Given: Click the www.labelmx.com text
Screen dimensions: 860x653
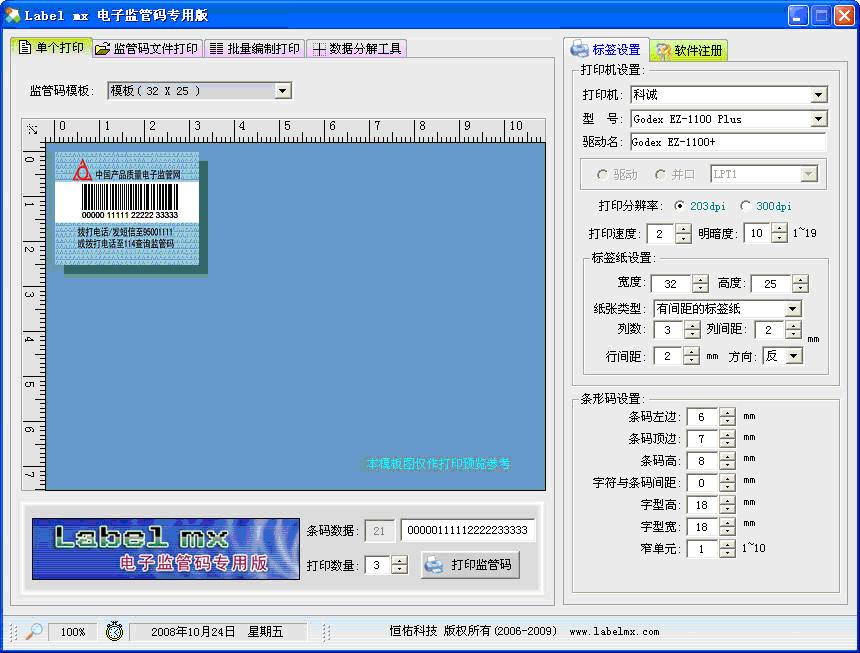Looking at the screenshot, I should tap(614, 632).
